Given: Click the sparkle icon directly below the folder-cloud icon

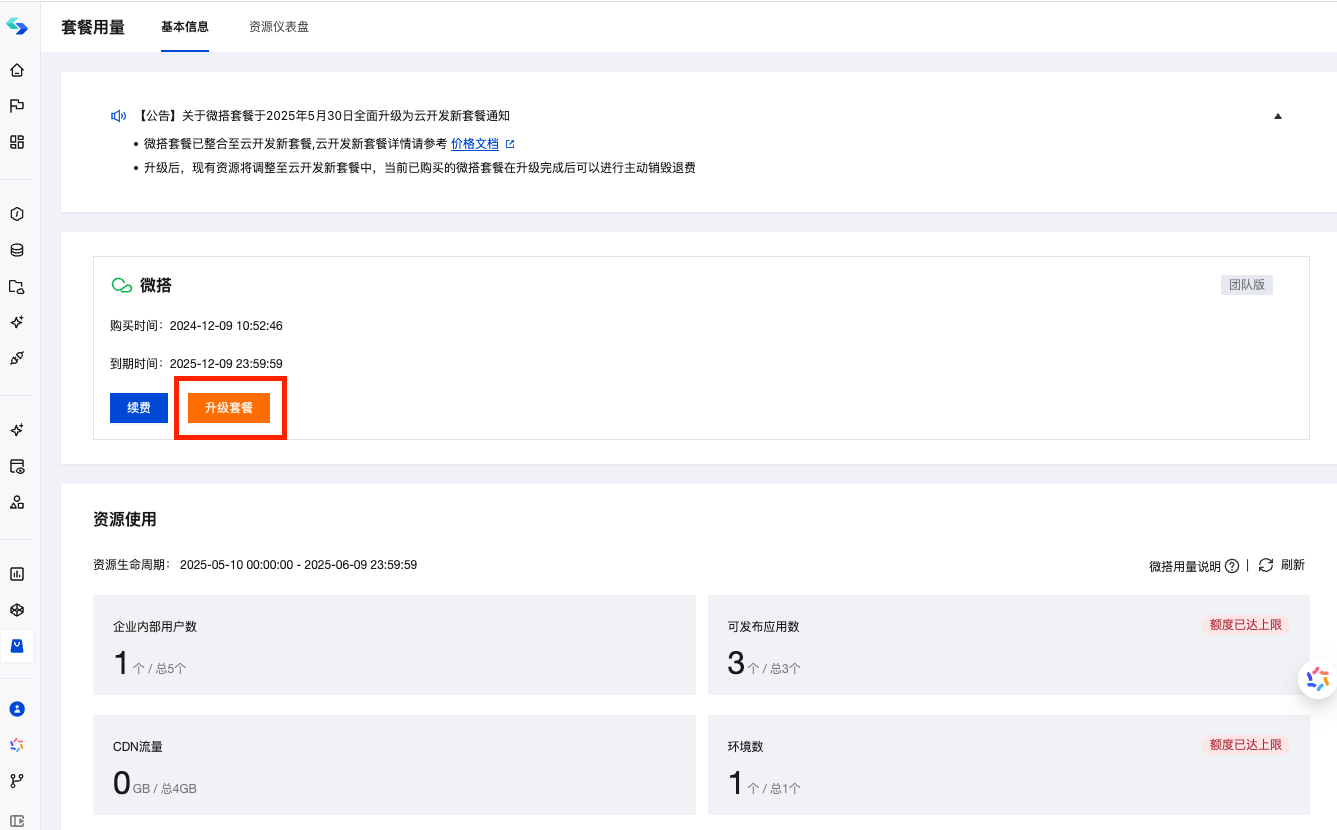Looking at the screenshot, I should click(17, 322).
